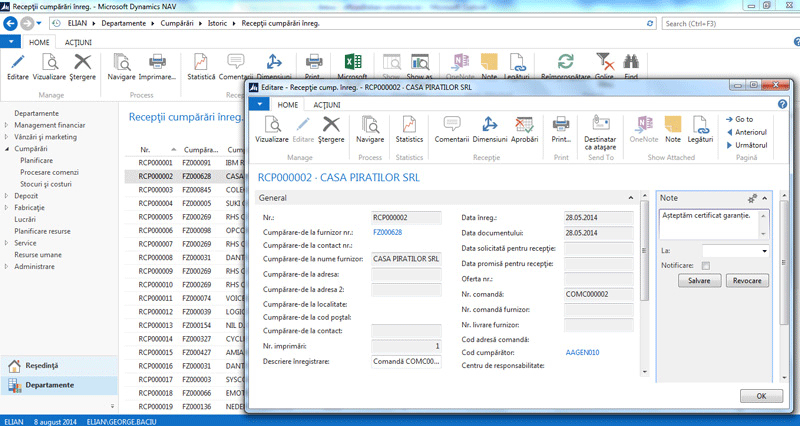Select HOME tab in Editare dialog
The image size is (800, 426).
tap(288, 105)
